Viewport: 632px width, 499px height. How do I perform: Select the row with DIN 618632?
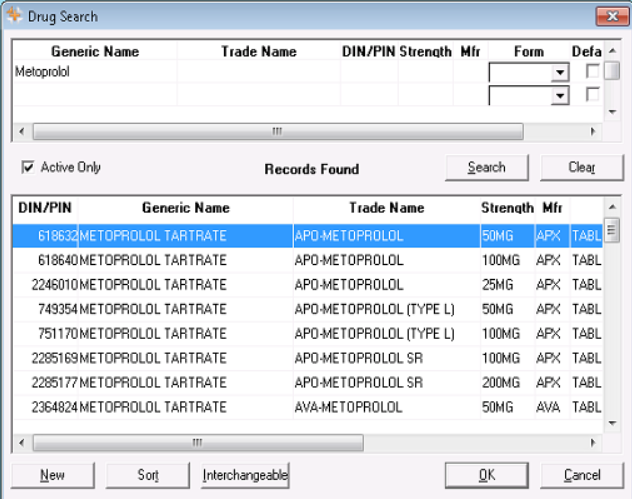[308, 236]
